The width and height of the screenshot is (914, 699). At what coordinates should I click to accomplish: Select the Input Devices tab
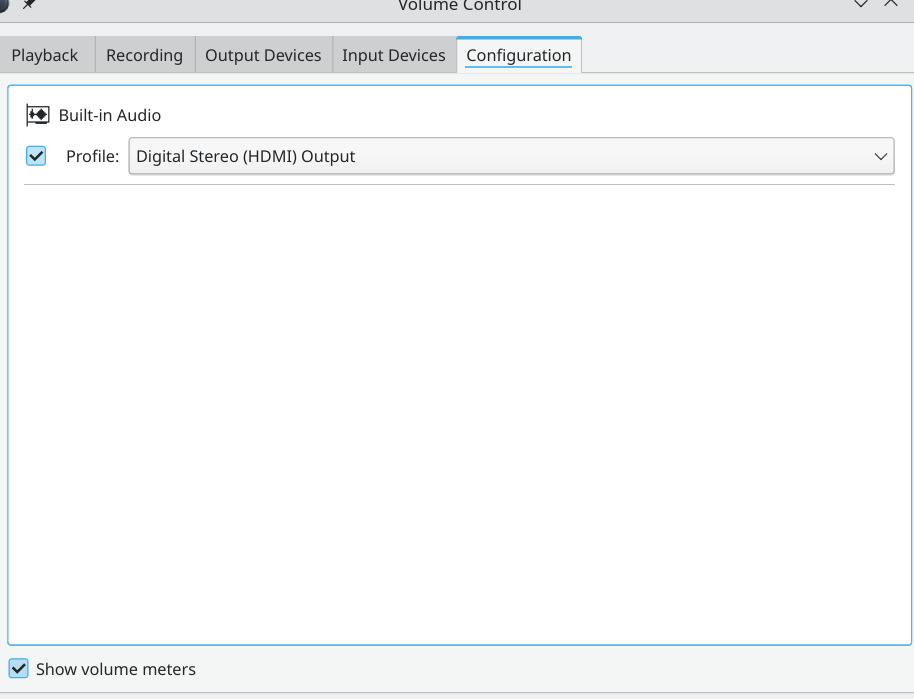coord(393,55)
